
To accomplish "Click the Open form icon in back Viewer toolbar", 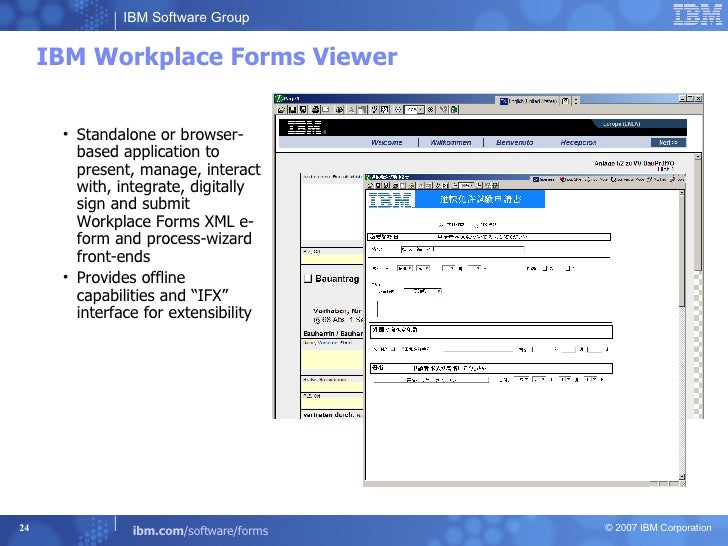I will (281, 110).
